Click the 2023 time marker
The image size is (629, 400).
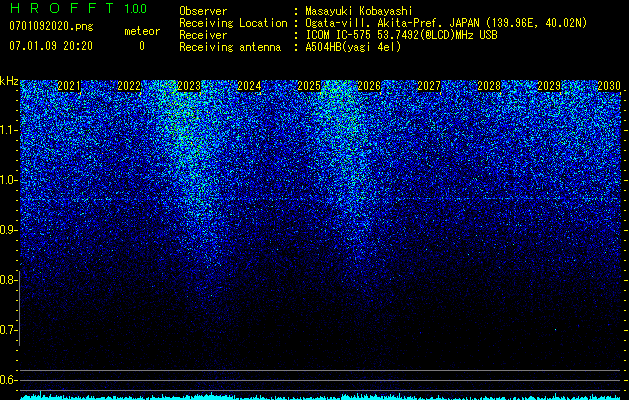(189, 86)
